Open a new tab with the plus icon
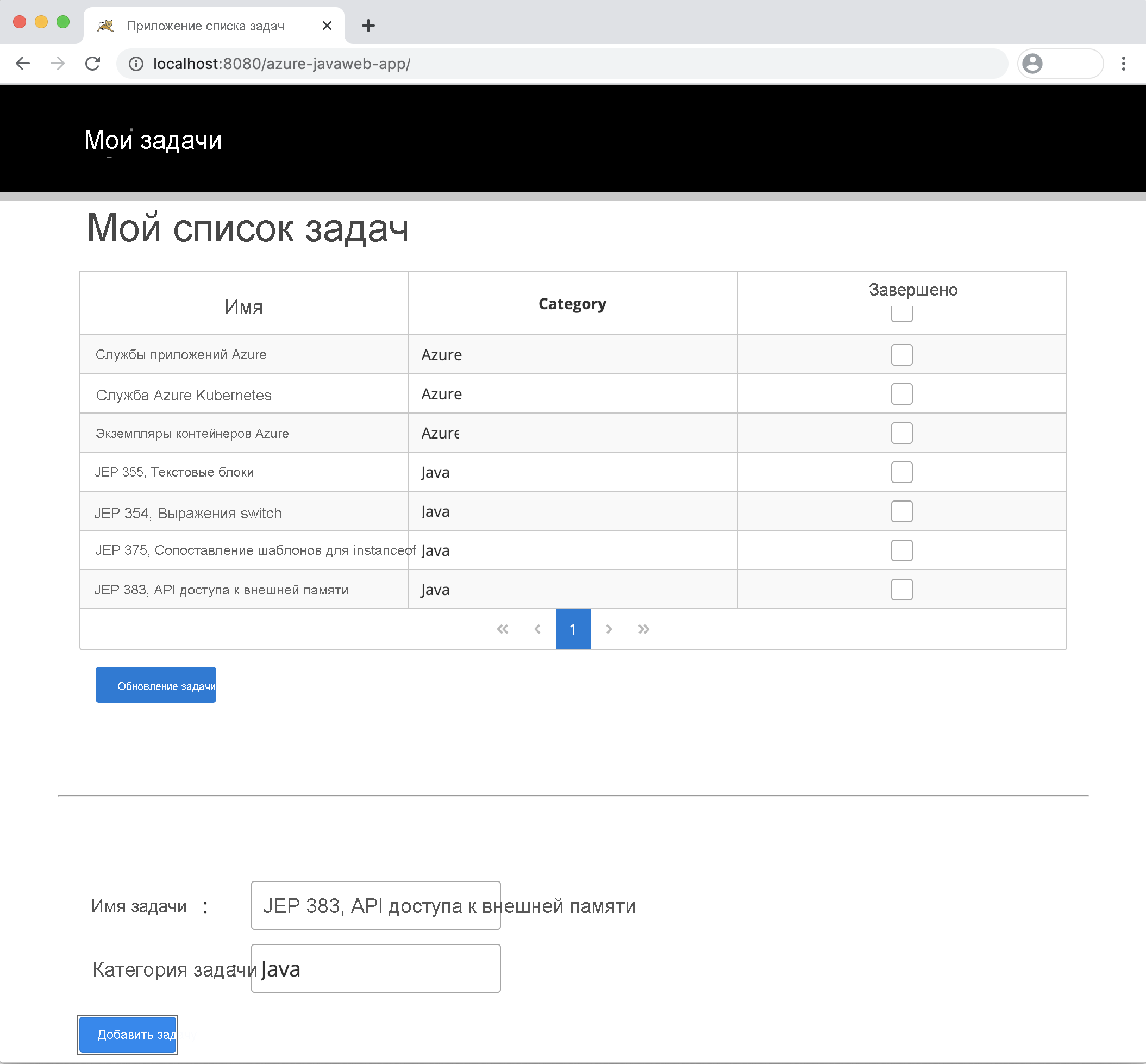 click(x=368, y=26)
